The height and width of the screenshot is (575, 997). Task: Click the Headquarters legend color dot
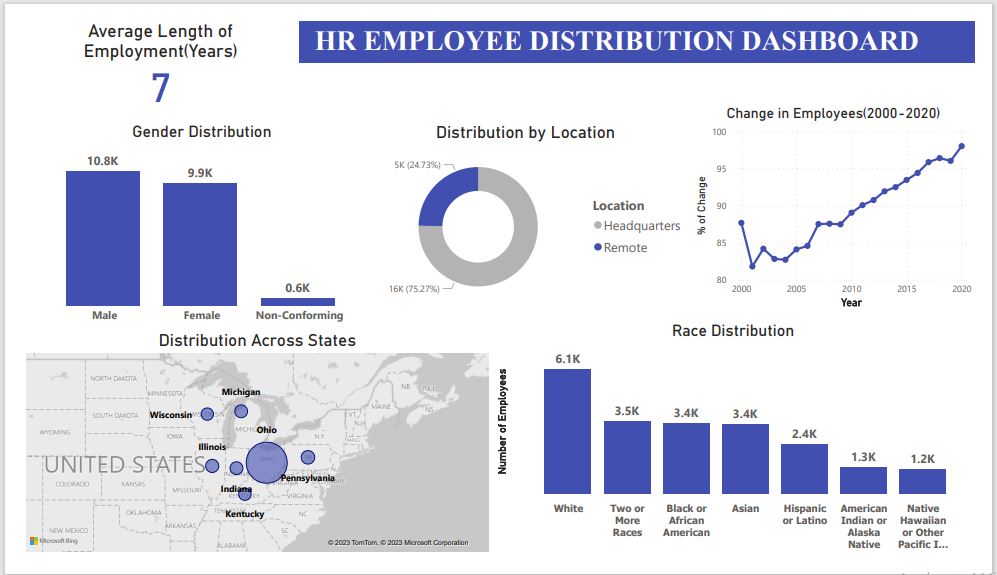click(598, 225)
